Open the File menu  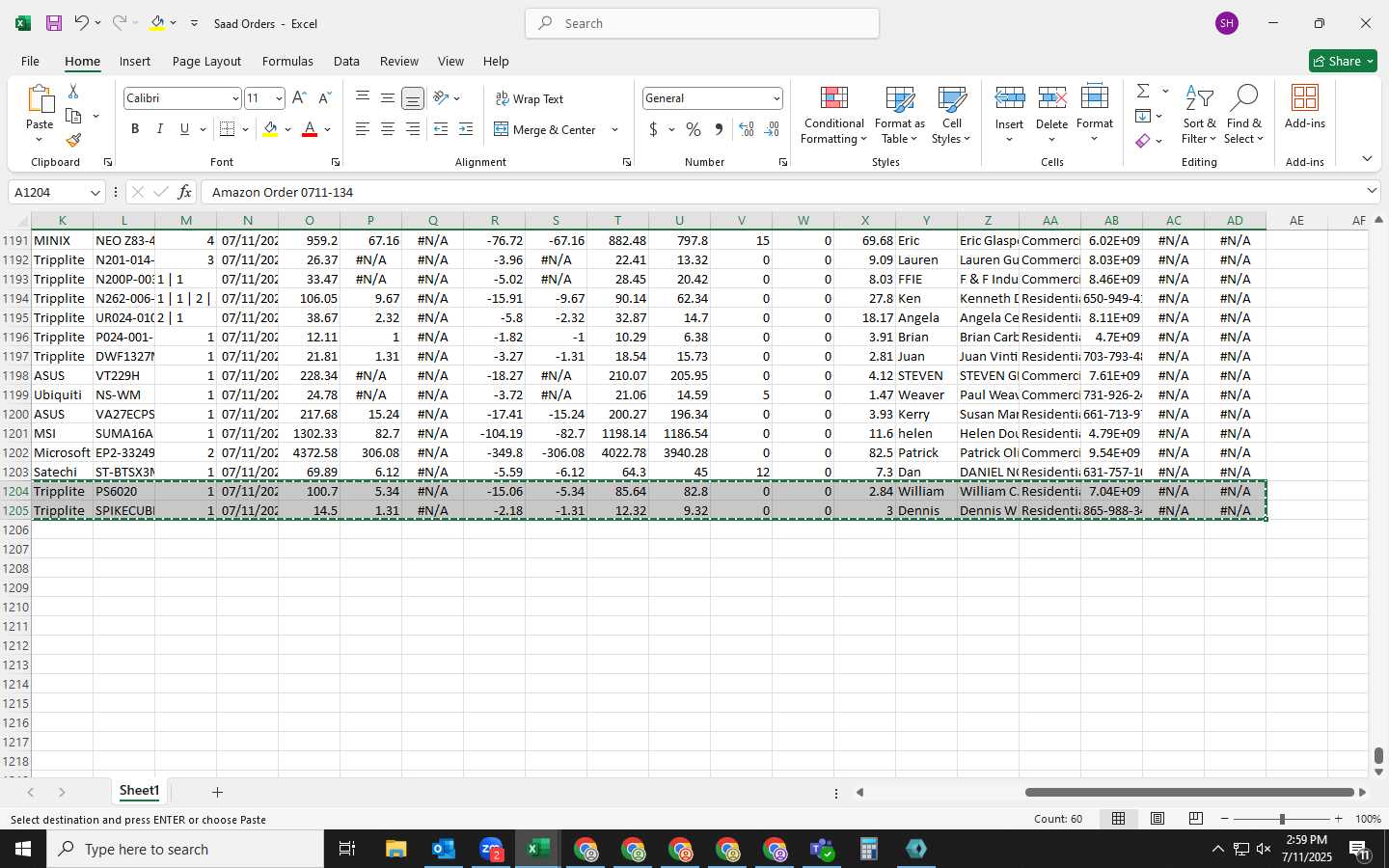tap(30, 61)
